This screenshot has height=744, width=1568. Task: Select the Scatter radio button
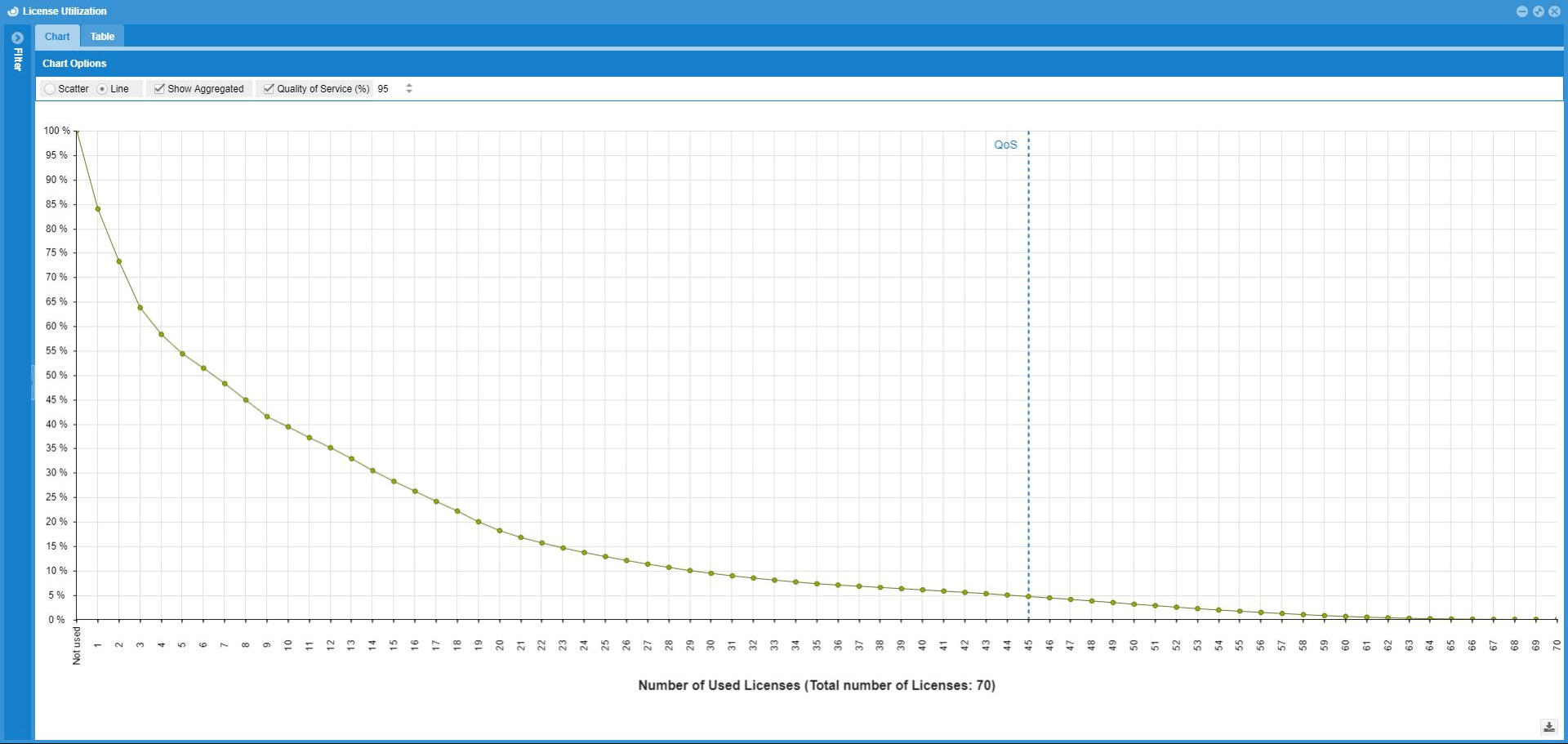pos(51,89)
